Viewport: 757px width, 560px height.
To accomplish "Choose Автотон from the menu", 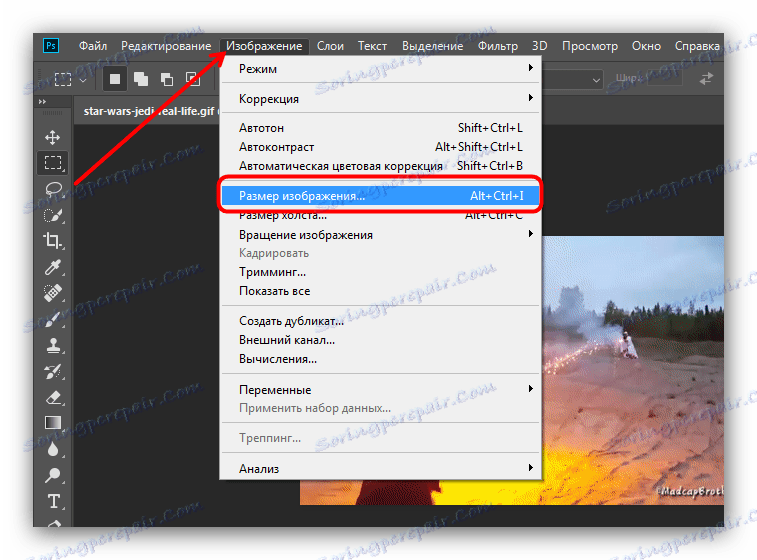I will click(x=380, y=128).
